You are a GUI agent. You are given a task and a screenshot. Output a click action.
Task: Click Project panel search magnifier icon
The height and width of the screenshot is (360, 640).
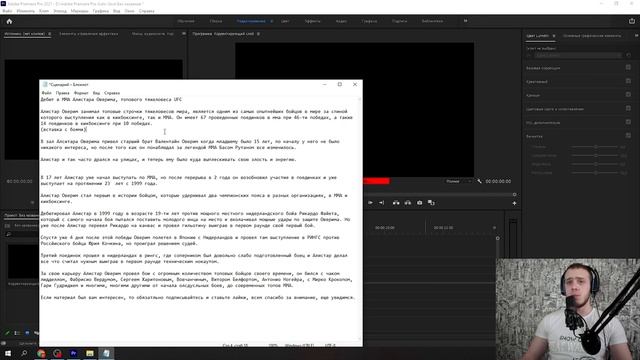point(8,234)
